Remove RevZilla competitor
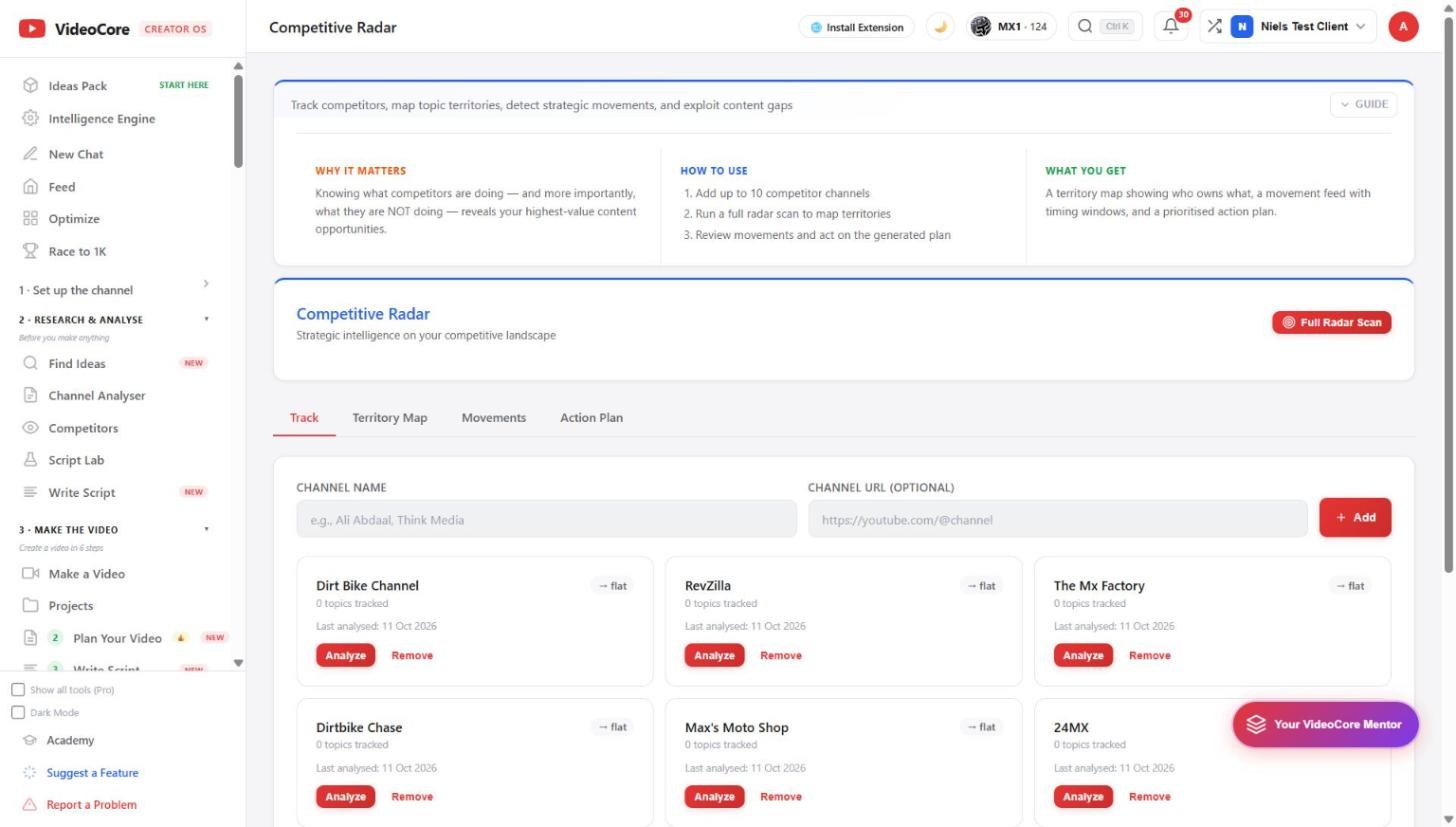This screenshot has width=1456, height=827. (x=781, y=655)
